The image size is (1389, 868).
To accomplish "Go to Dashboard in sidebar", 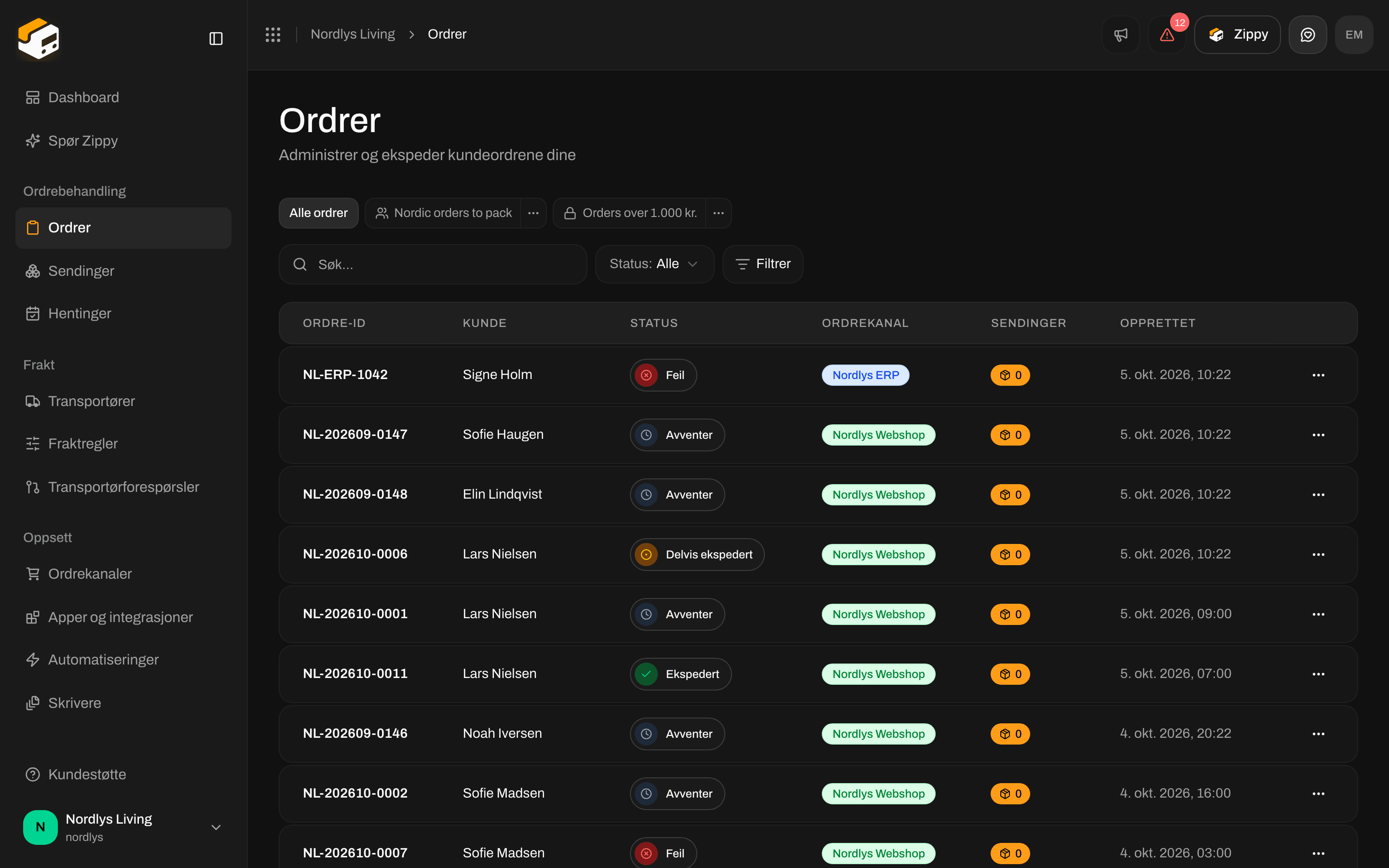I will [123, 97].
